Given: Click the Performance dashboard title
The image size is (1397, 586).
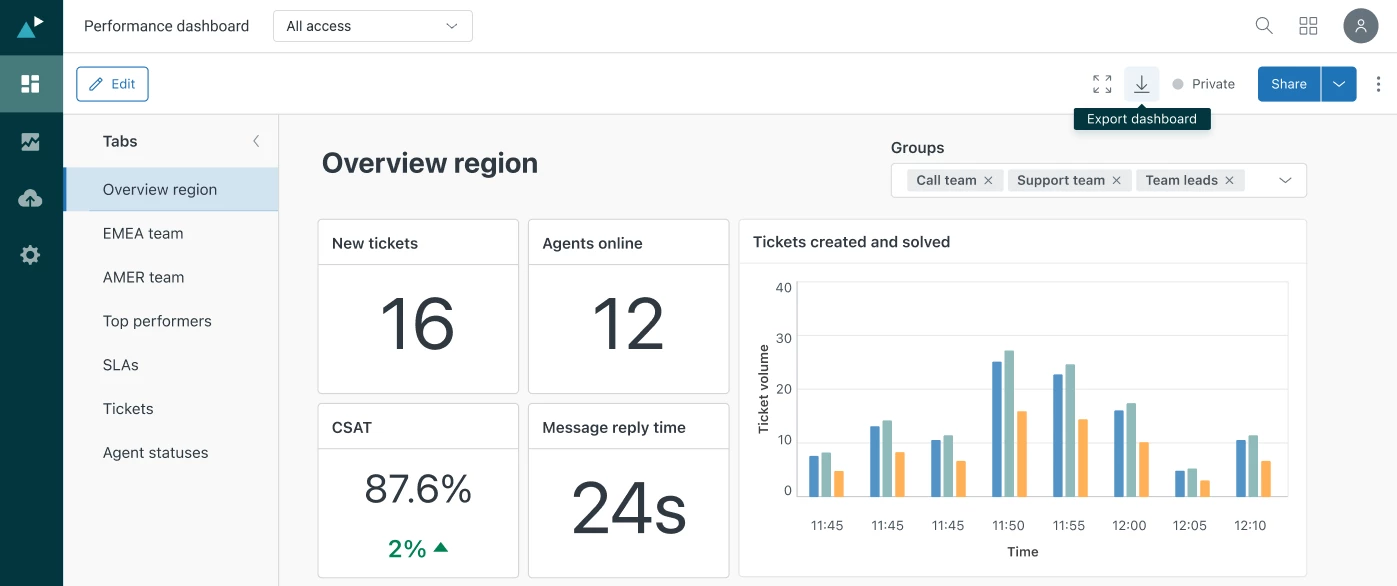Looking at the screenshot, I should pos(166,26).
